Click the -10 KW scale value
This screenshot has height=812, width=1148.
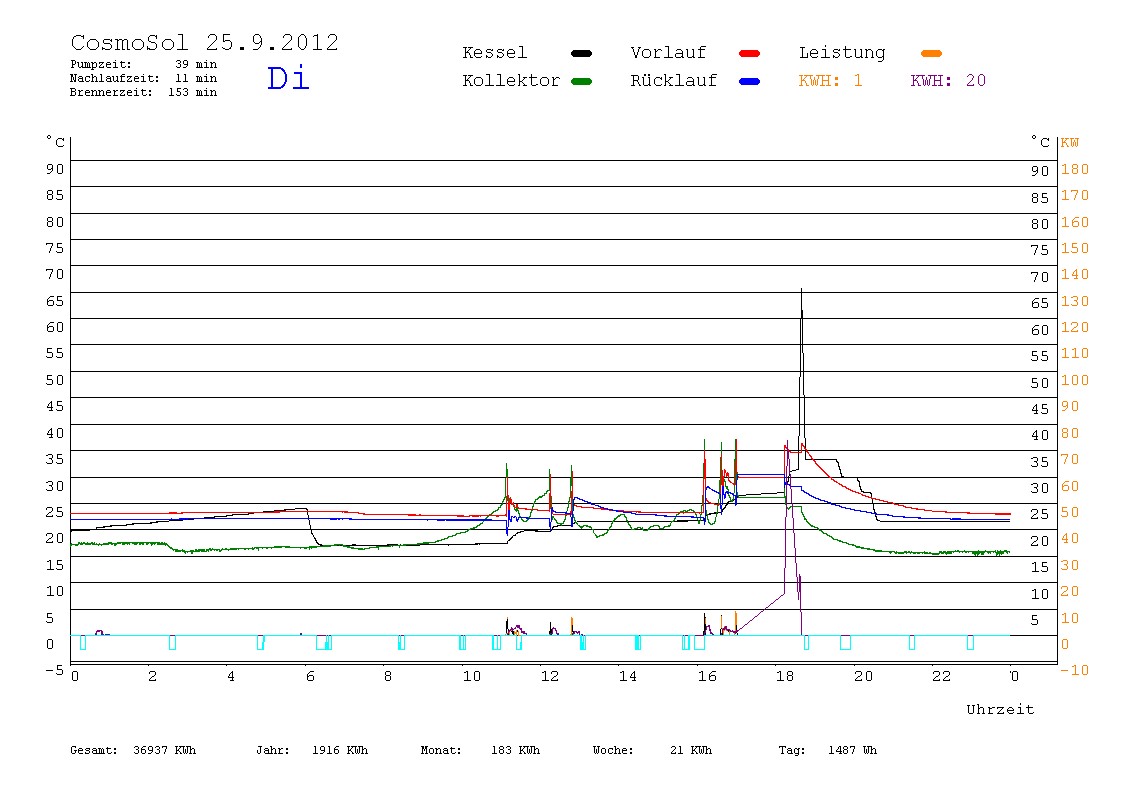point(1074,670)
